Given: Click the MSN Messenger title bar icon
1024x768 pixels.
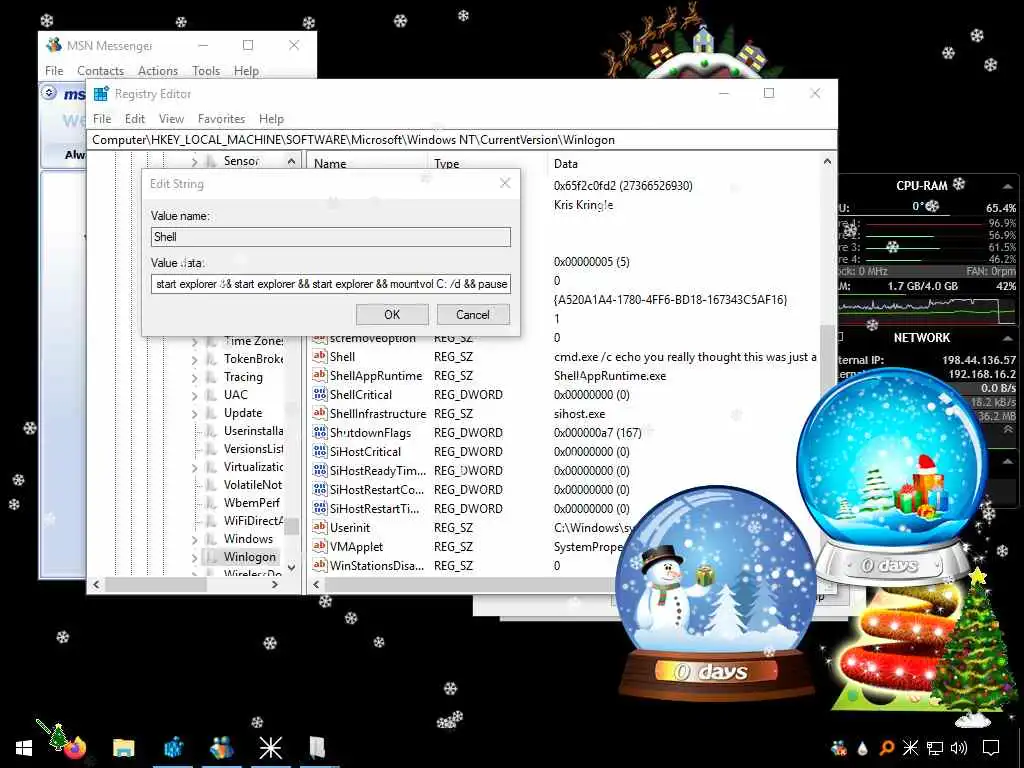Looking at the screenshot, I should pyautogui.click(x=54, y=45).
